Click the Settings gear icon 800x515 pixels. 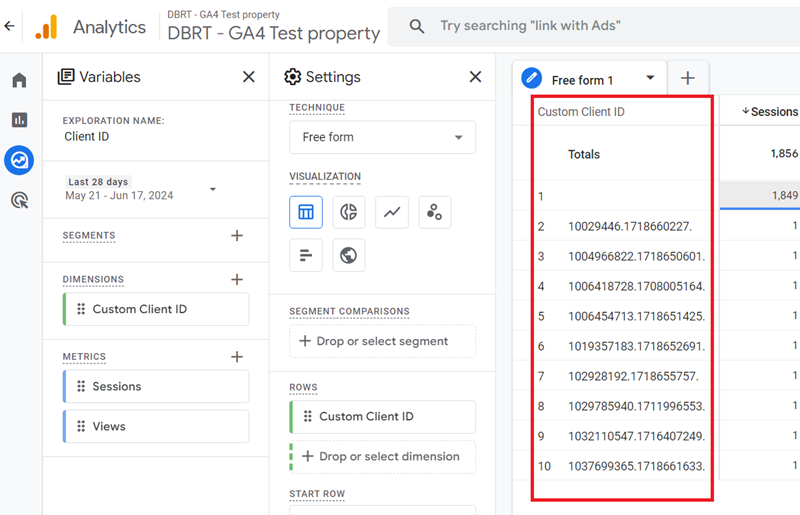292,77
